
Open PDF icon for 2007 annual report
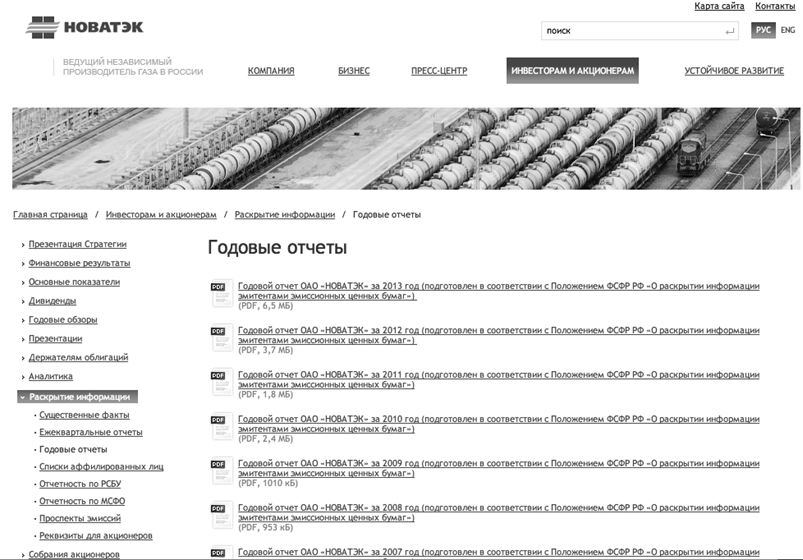point(222,553)
